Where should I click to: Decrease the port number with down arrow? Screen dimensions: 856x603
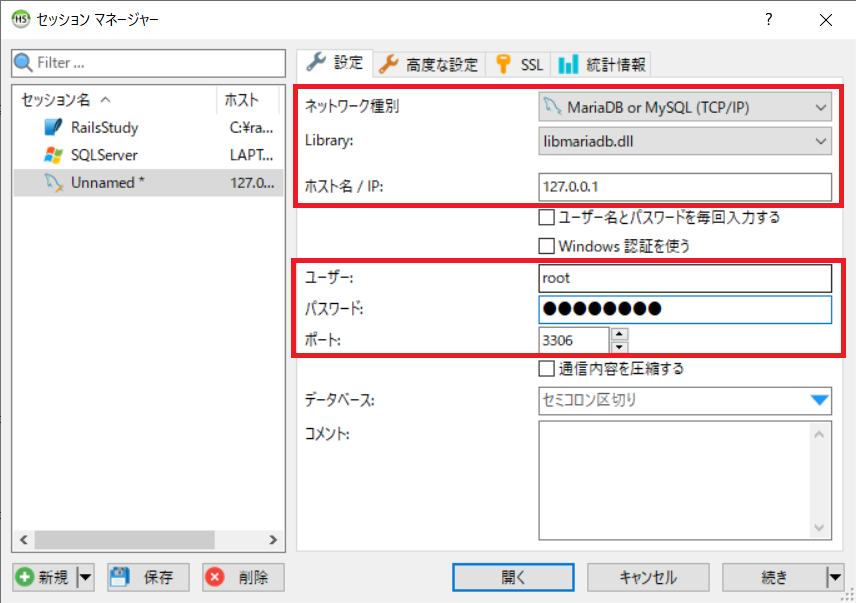point(620,347)
